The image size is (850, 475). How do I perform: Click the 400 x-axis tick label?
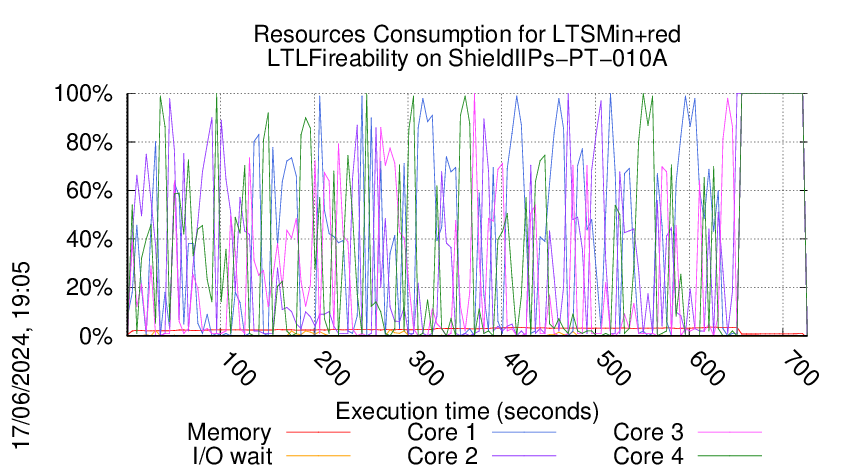[x=519, y=369]
